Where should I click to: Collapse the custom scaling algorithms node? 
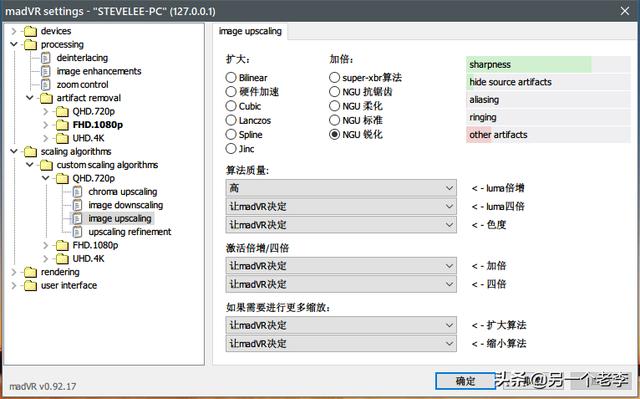[x=30, y=165]
